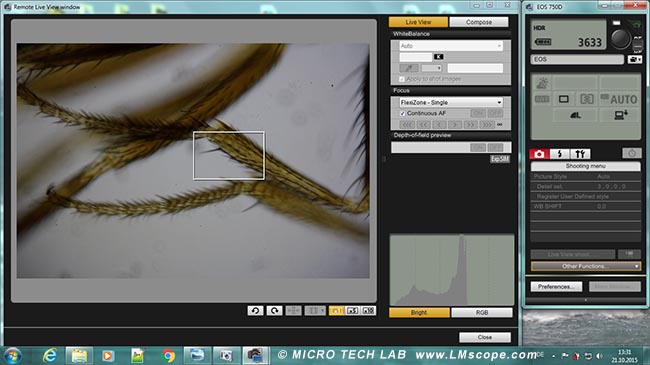Rotate the live view image right
Screen dimensions: 650x365
point(274,310)
